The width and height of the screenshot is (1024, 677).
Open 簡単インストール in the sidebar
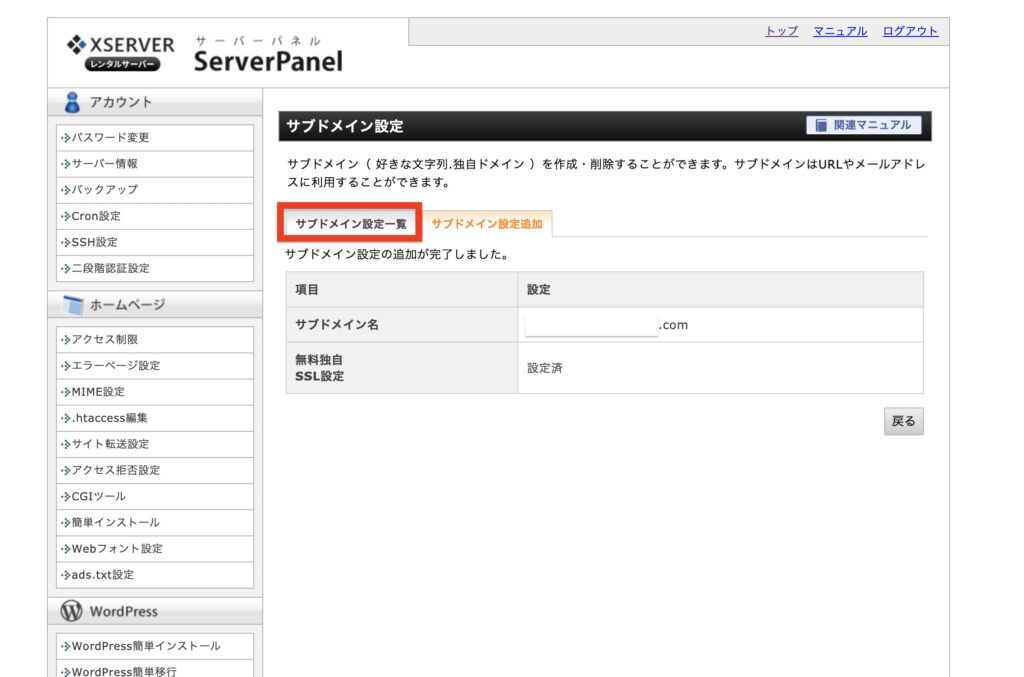pyautogui.click(x=155, y=522)
